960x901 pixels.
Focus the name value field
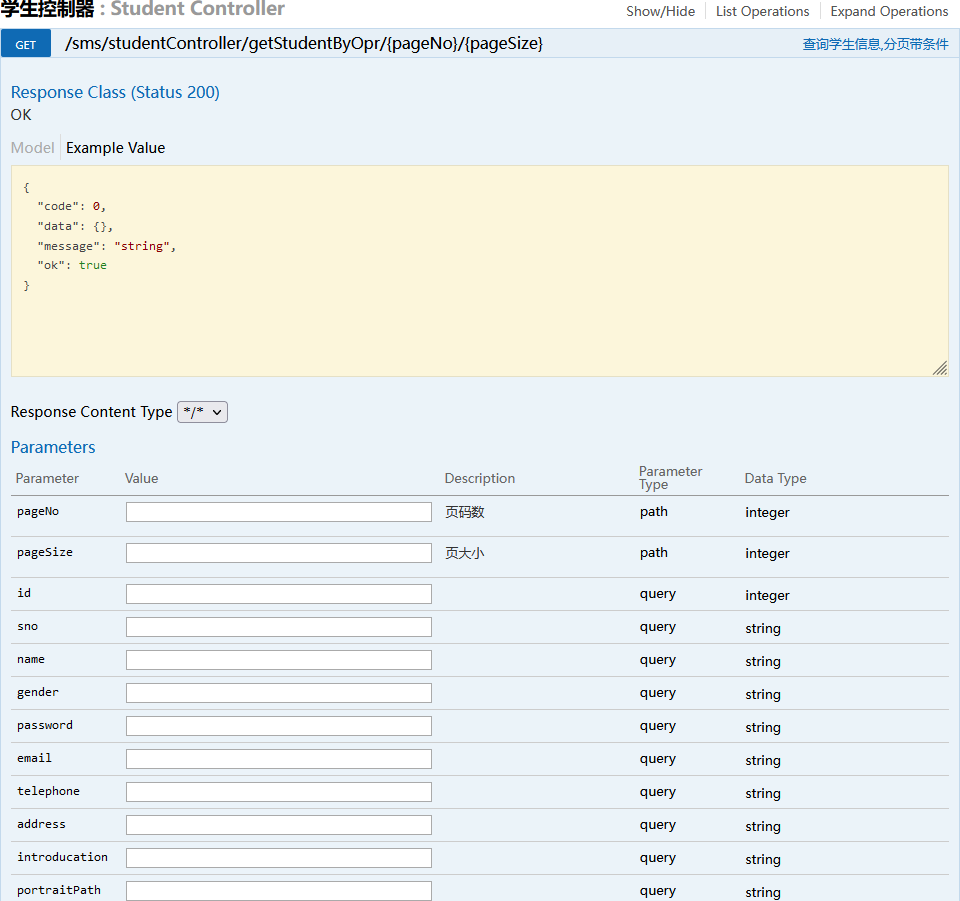coord(279,660)
